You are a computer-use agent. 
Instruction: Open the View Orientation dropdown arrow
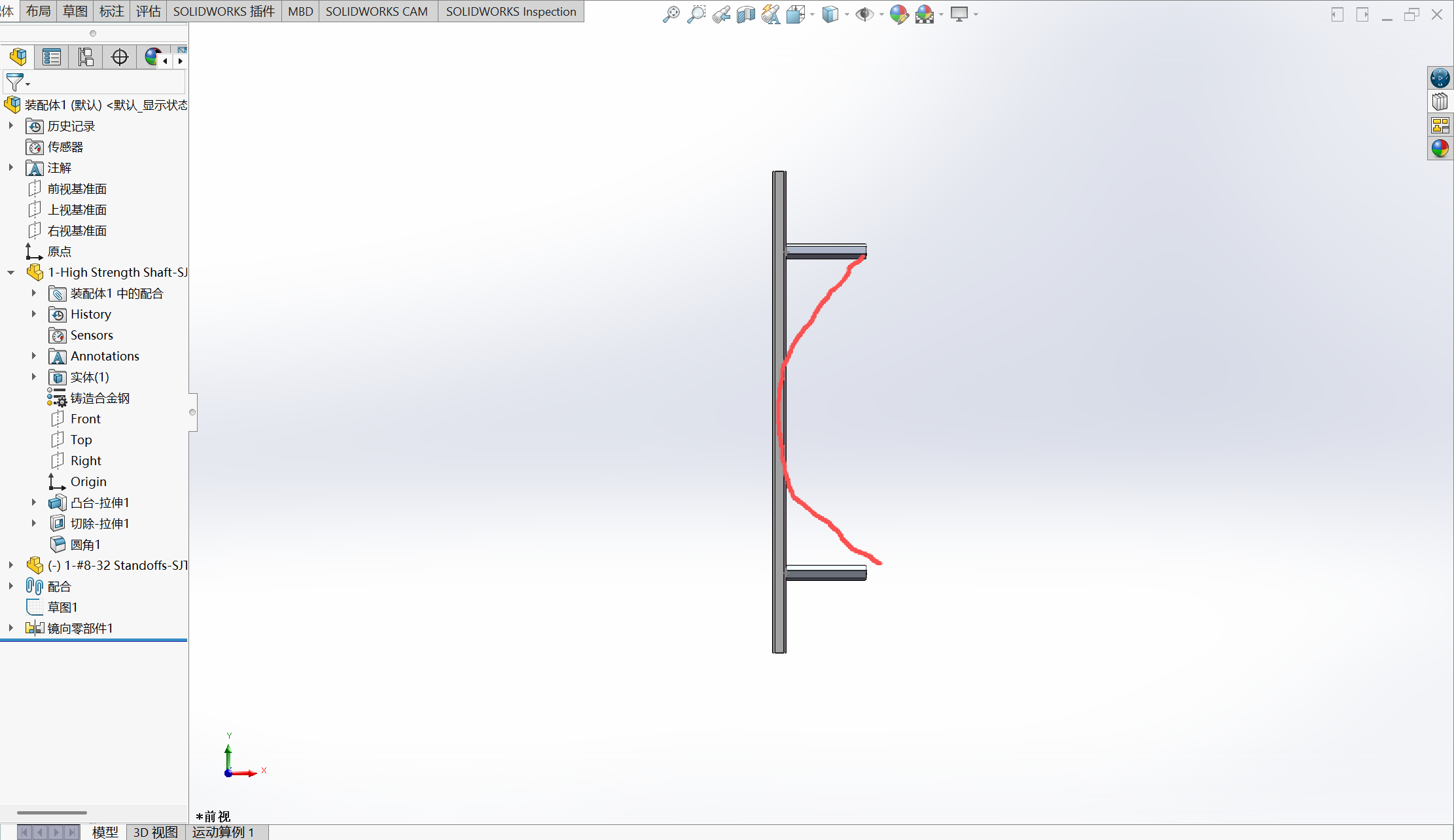(x=812, y=14)
